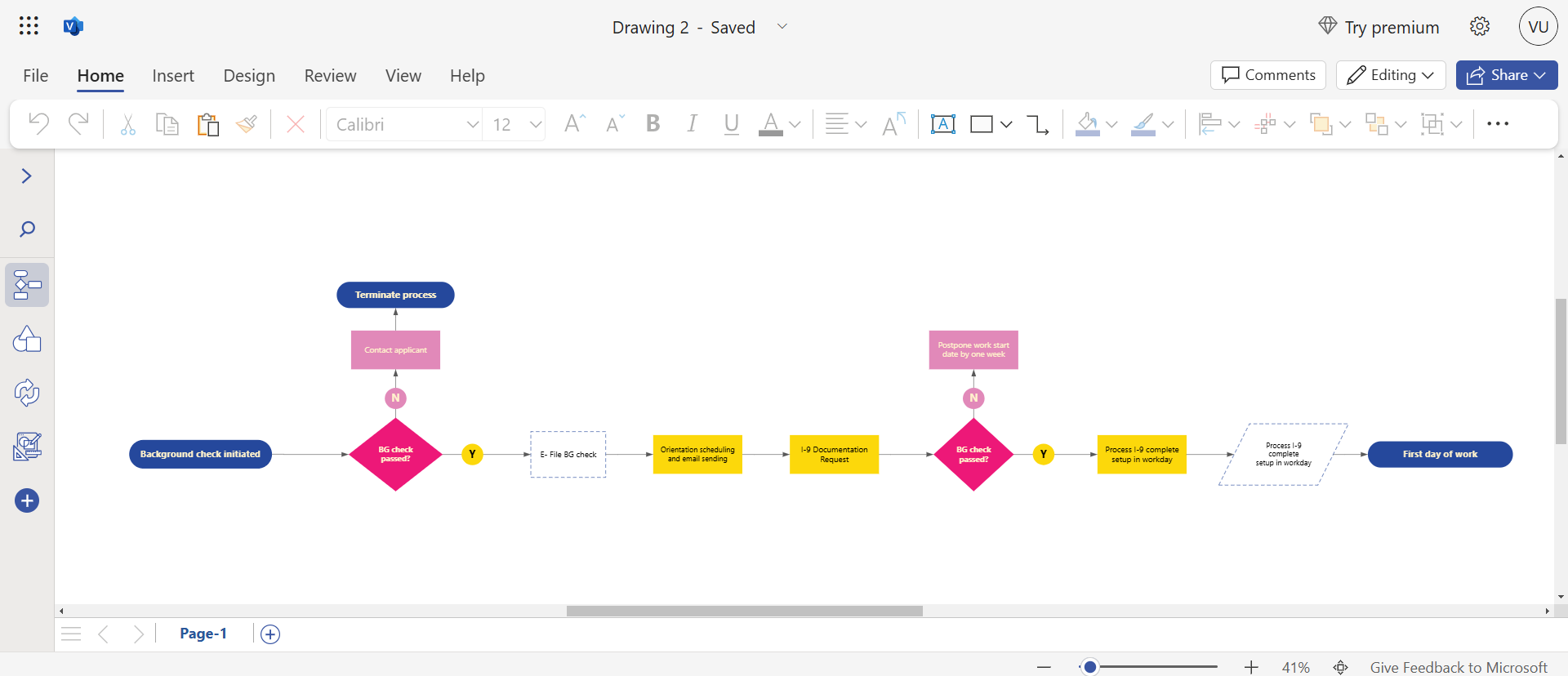
Task: Open text alignment options
Action: [845, 124]
